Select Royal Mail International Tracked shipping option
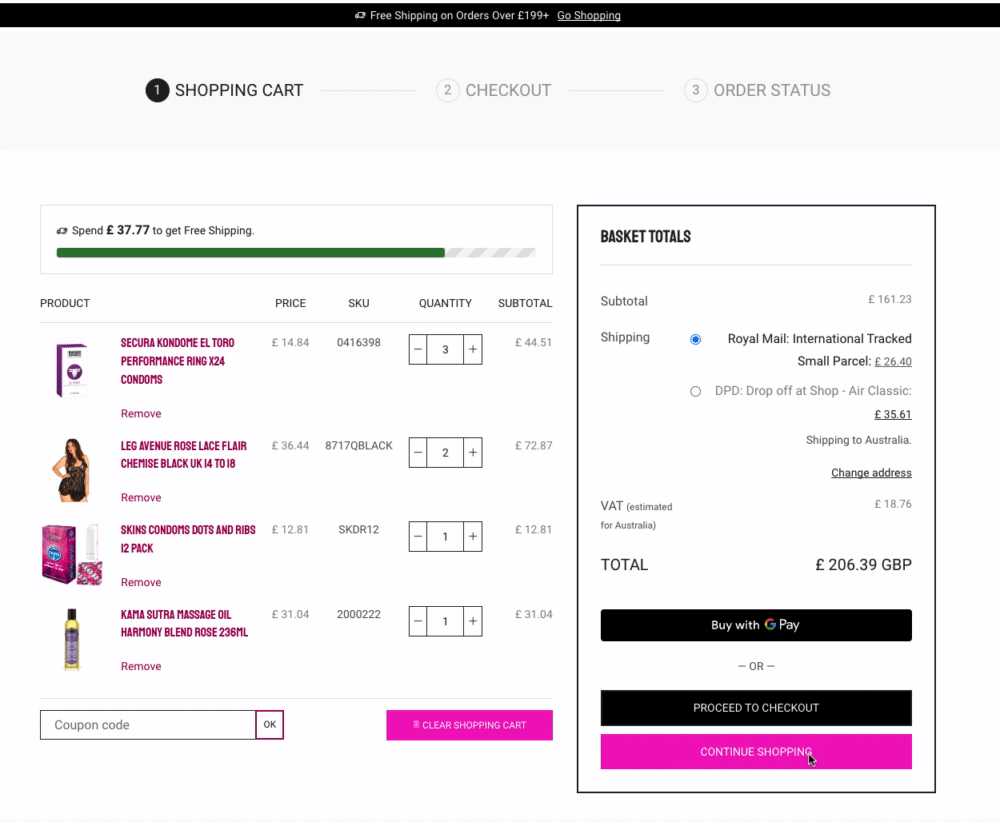This screenshot has width=1000, height=822. (x=695, y=339)
